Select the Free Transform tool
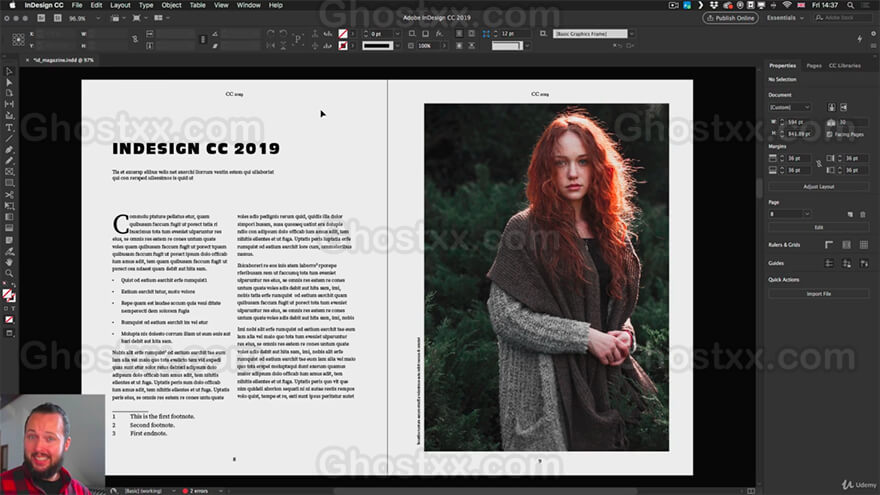Image resolution: width=880 pixels, height=495 pixels. tap(9, 206)
